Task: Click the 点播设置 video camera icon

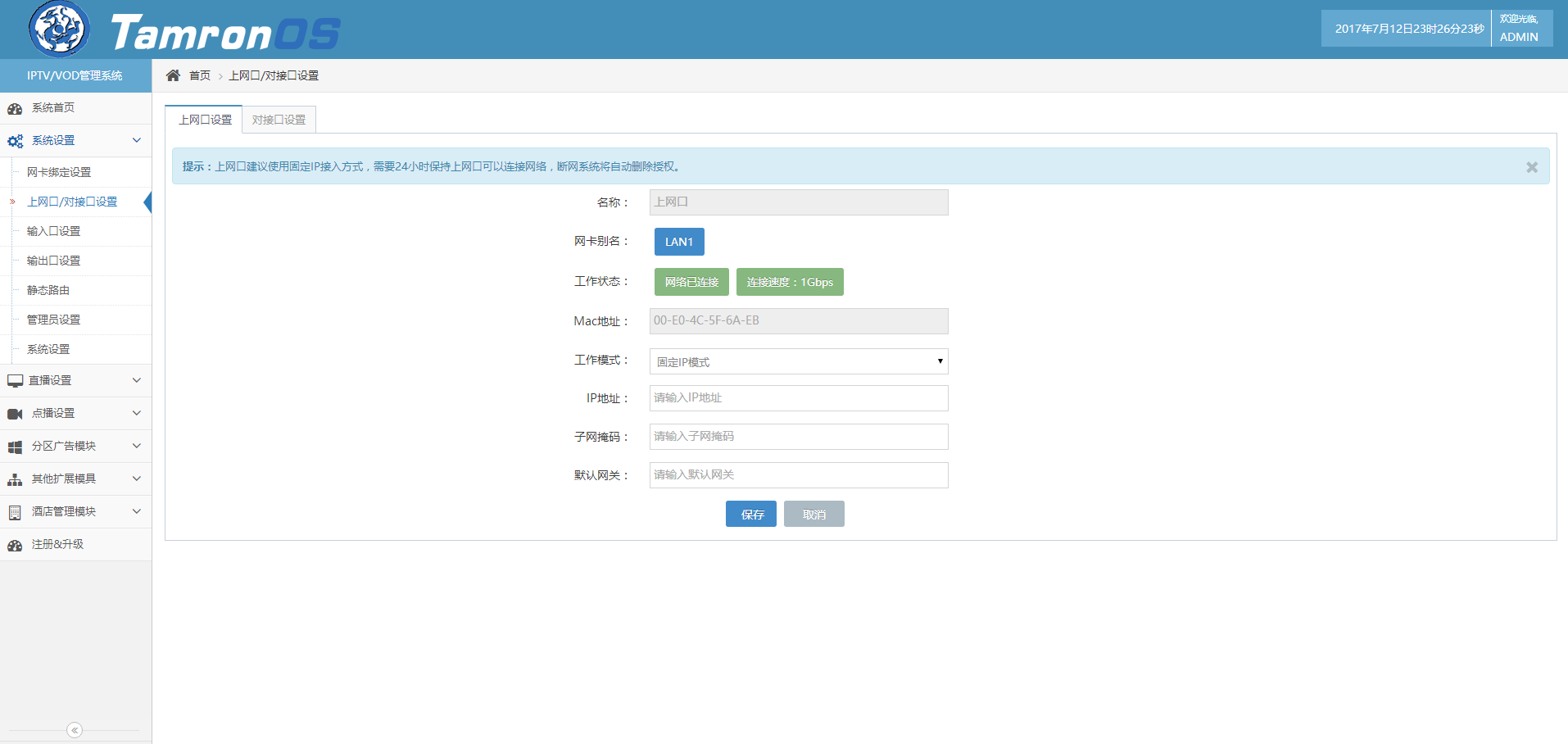Action: click(15, 414)
